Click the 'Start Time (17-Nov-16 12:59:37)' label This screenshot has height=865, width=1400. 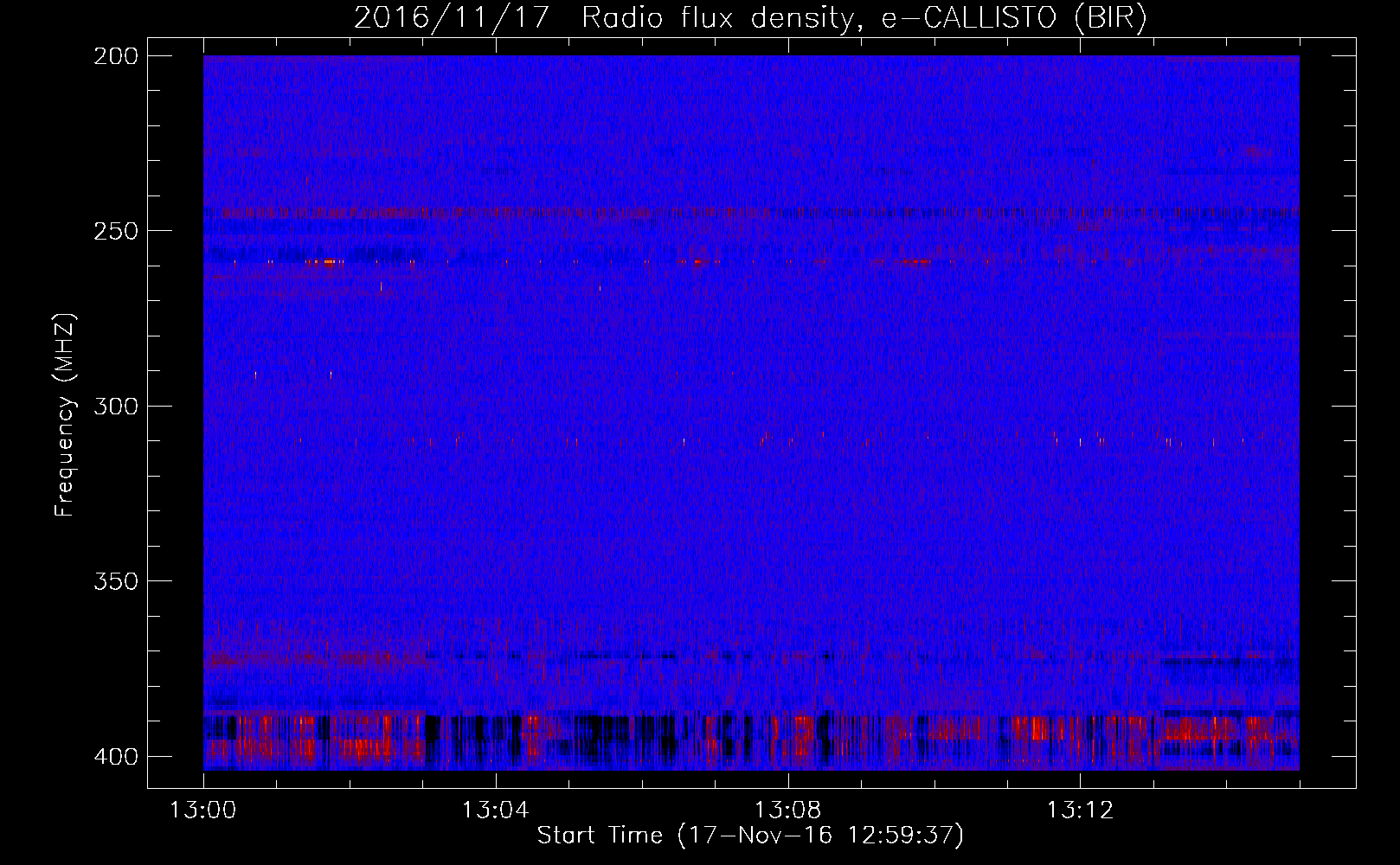pyautogui.click(x=750, y=836)
